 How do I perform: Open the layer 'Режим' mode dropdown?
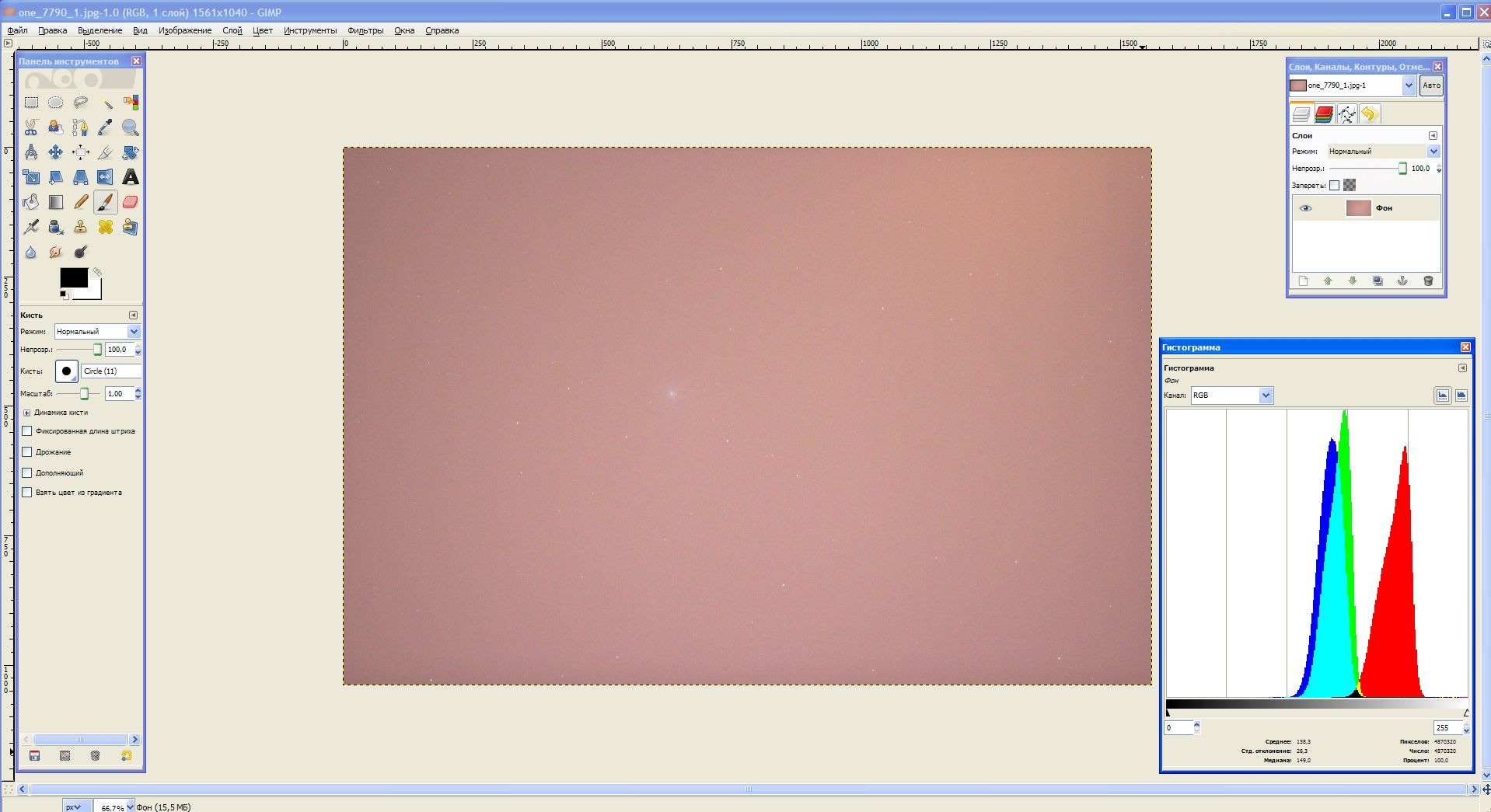pos(1382,152)
